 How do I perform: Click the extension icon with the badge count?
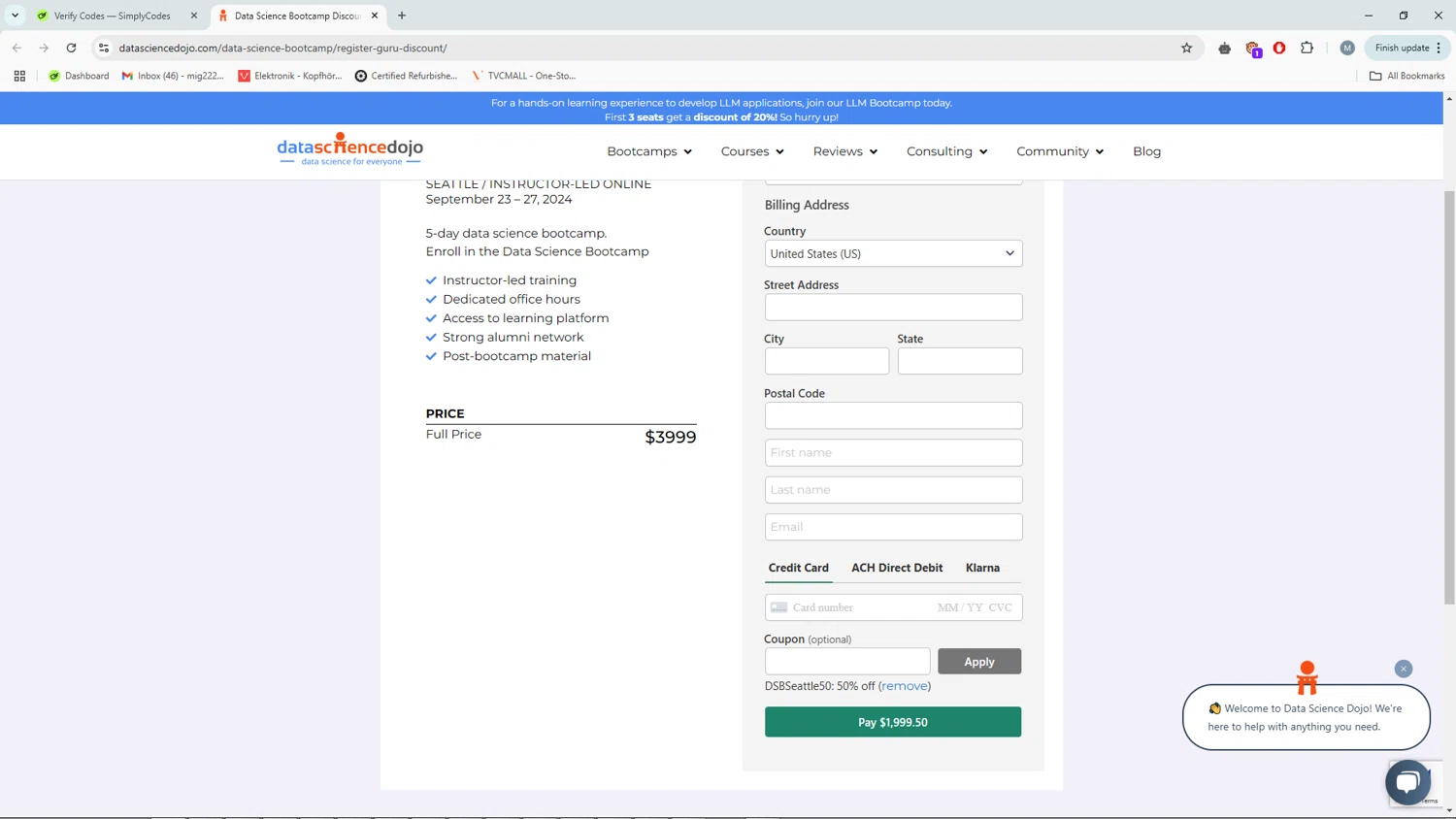click(x=1253, y=49)
